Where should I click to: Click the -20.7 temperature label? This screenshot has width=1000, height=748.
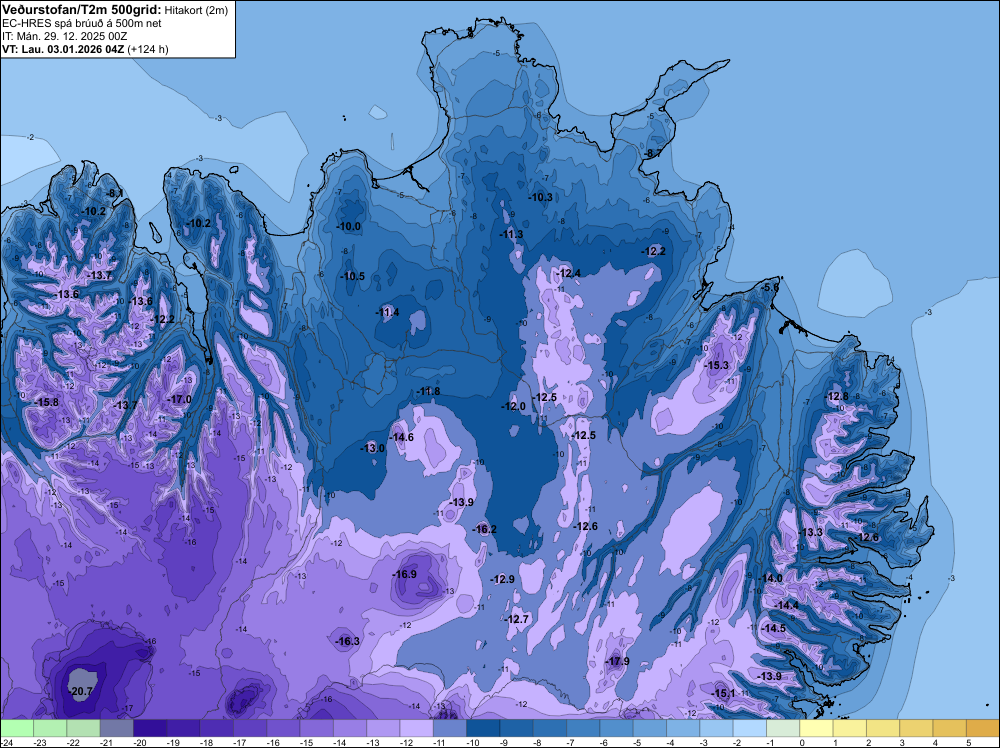[80, 691]
